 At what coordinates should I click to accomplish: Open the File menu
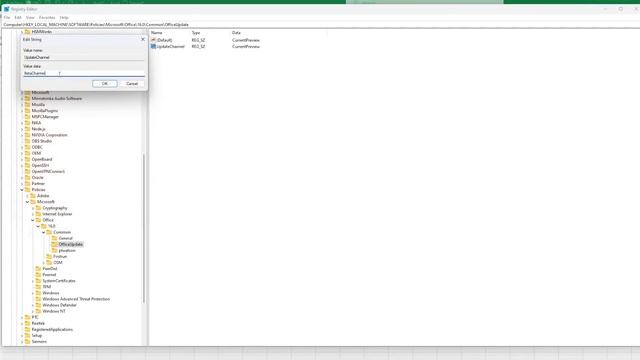point(7,18)
